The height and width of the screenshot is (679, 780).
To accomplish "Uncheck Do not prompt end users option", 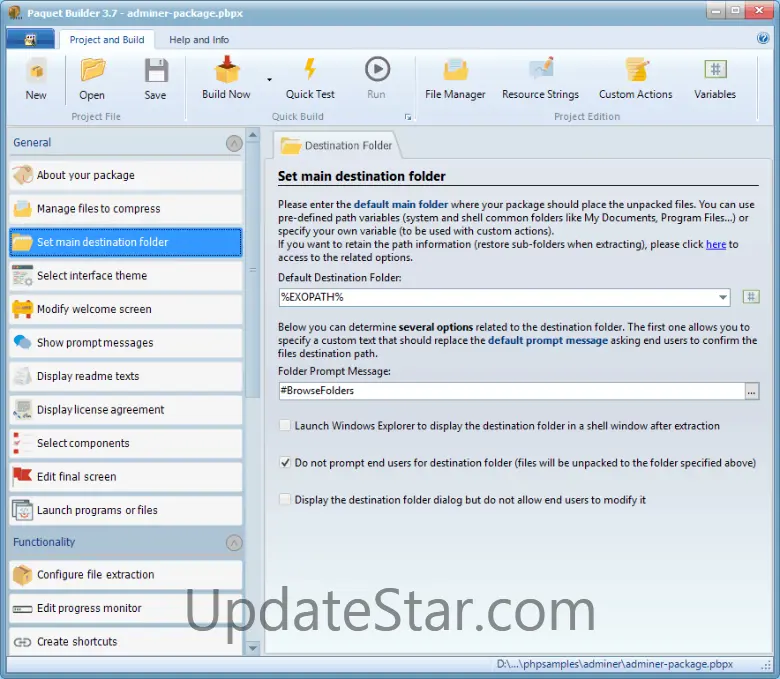I will pyautogui.click(x=285, y=463).
